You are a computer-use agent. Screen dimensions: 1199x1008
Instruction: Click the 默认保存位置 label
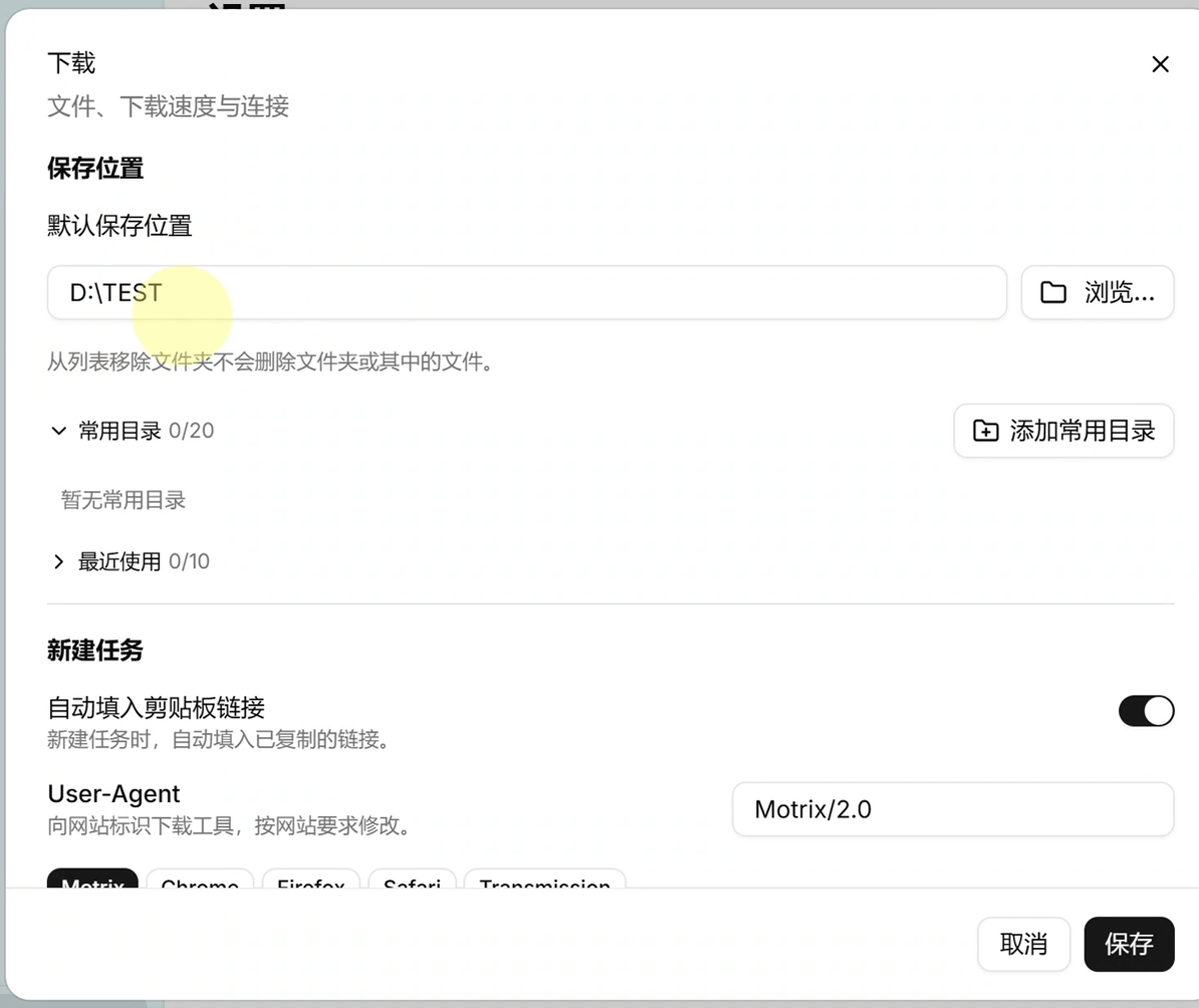tap(120, 226)
